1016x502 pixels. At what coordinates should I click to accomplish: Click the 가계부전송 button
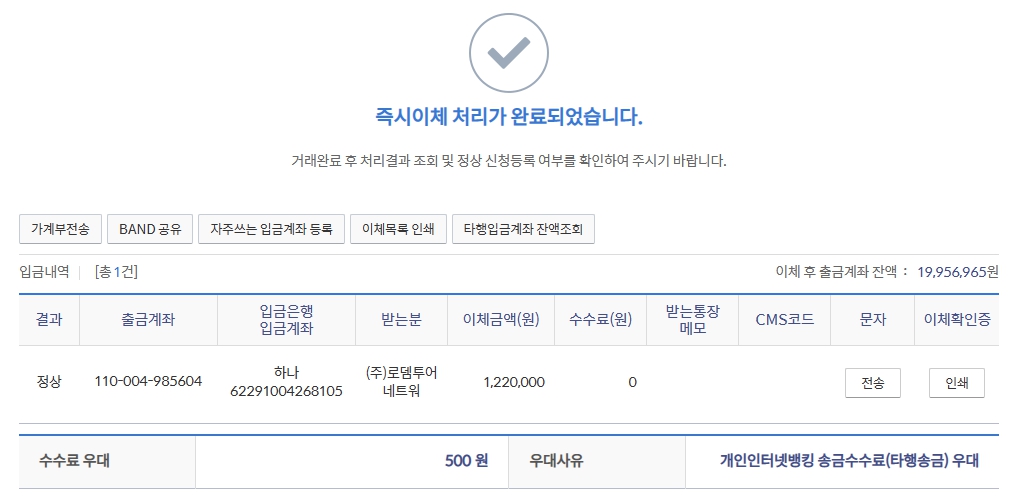click(x=60, y=229)
